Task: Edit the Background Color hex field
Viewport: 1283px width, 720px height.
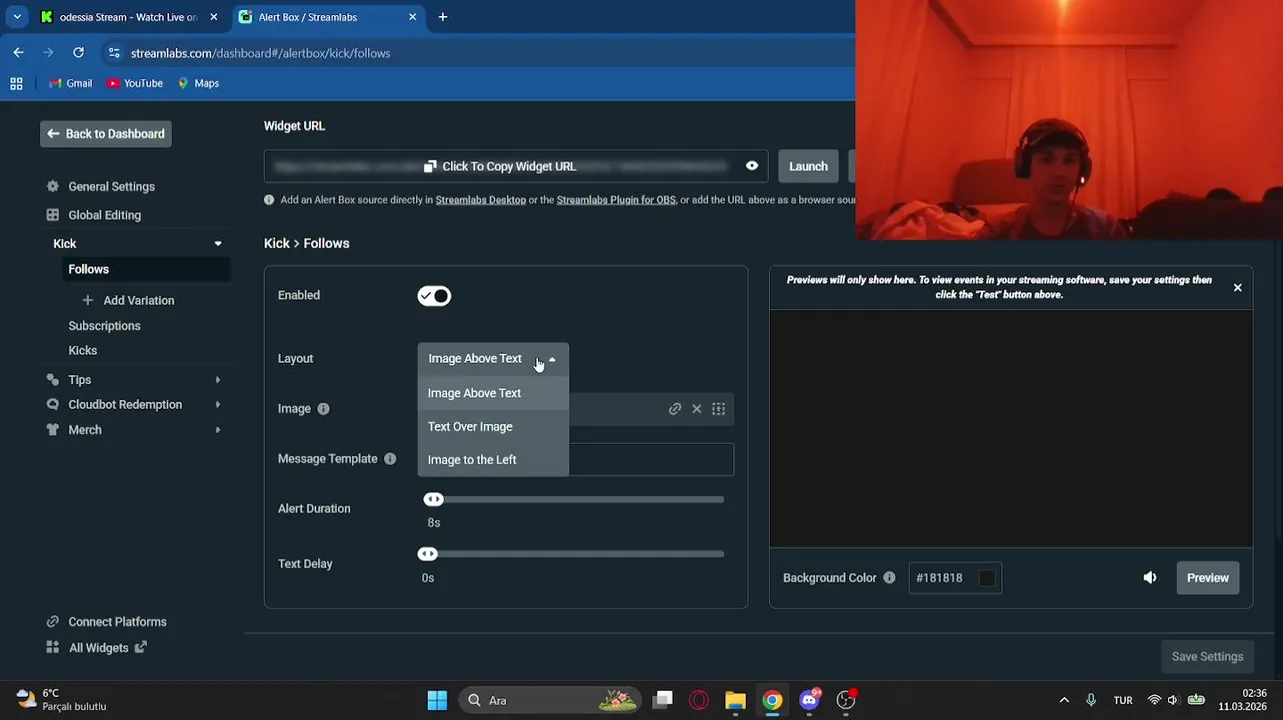Action: (942, 578)
